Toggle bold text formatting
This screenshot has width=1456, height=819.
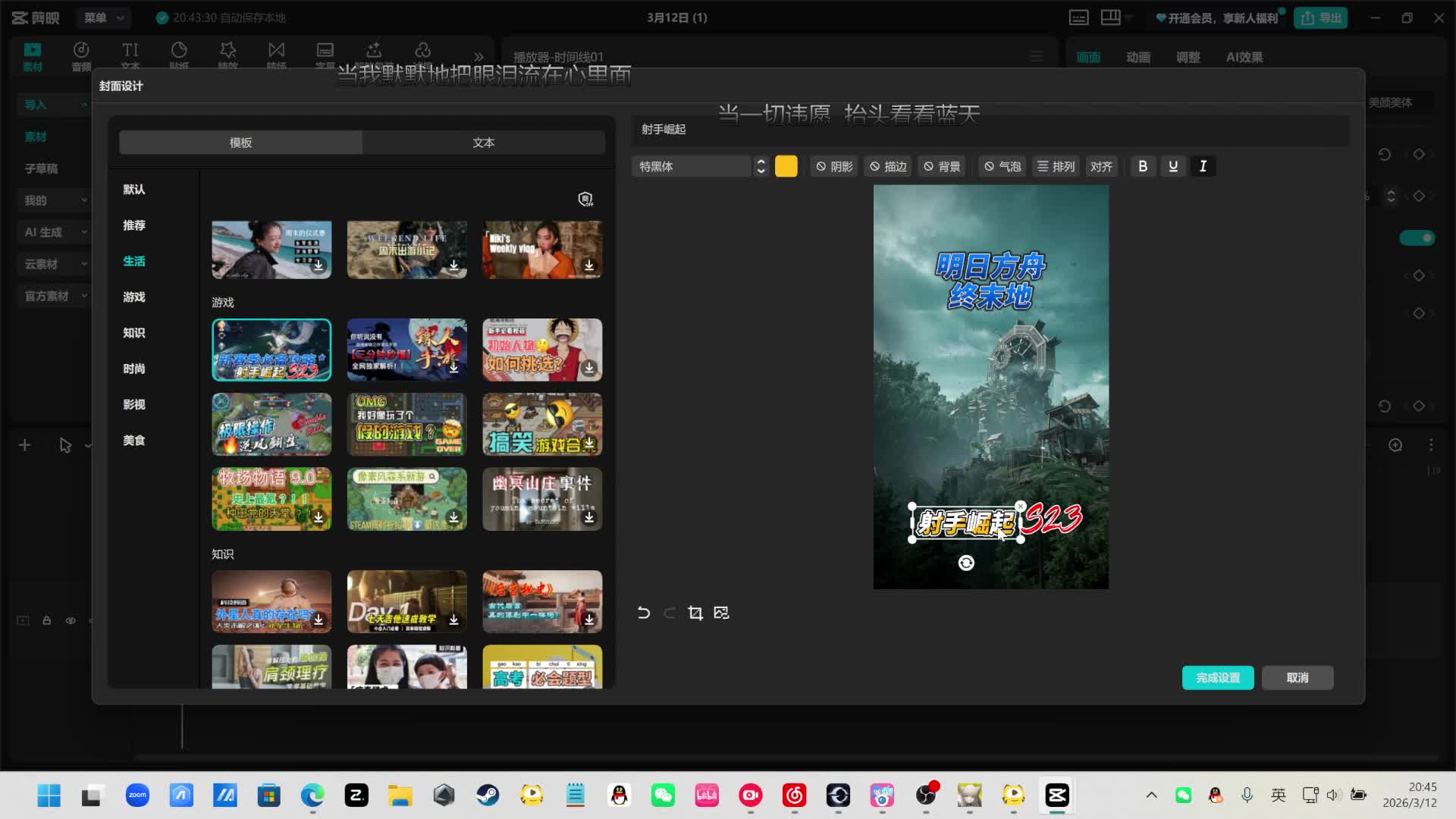[x=1143, y=166]
